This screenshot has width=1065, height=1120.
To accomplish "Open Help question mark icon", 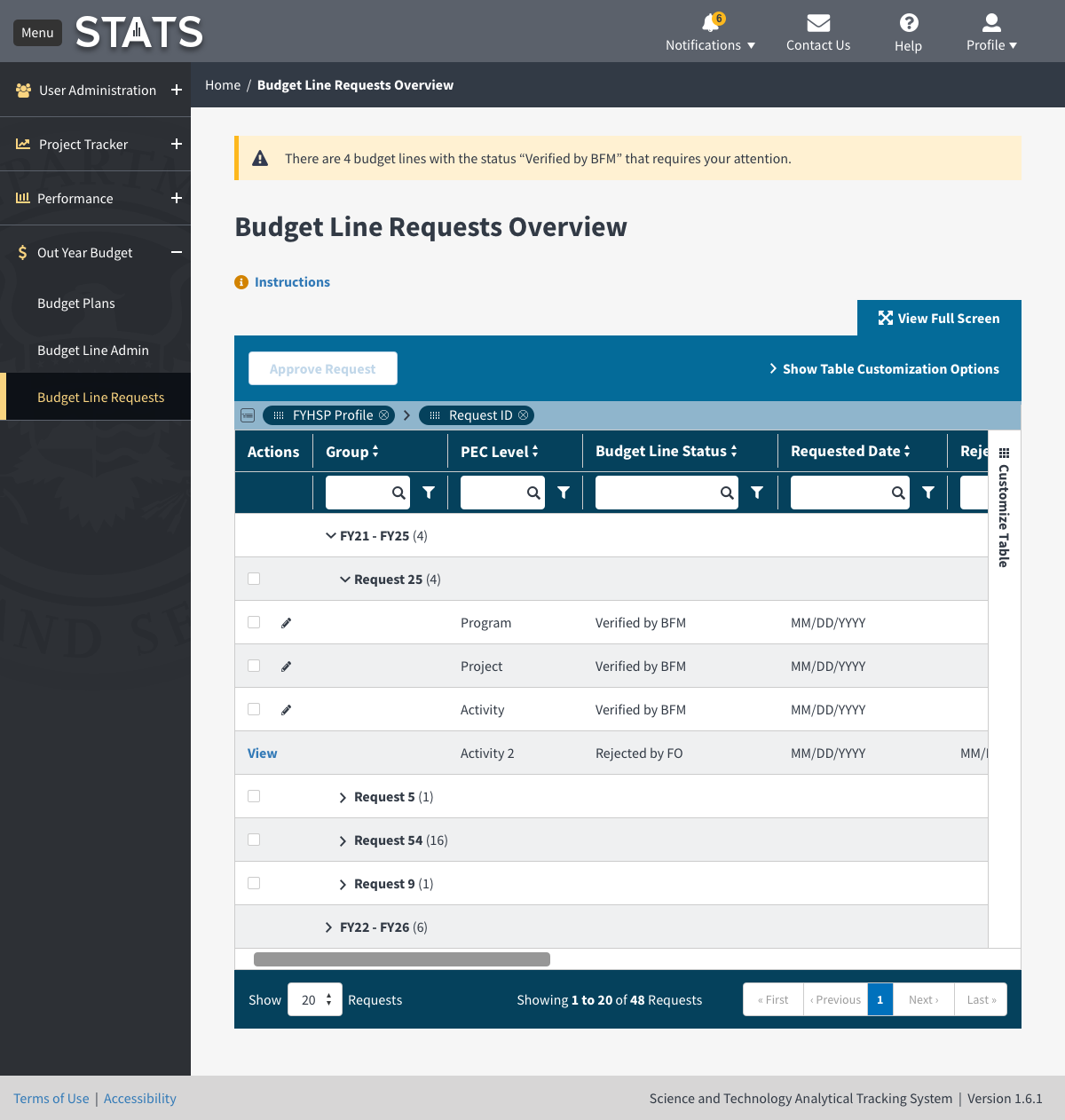I will pyautogui.click(x=908, y=23).
